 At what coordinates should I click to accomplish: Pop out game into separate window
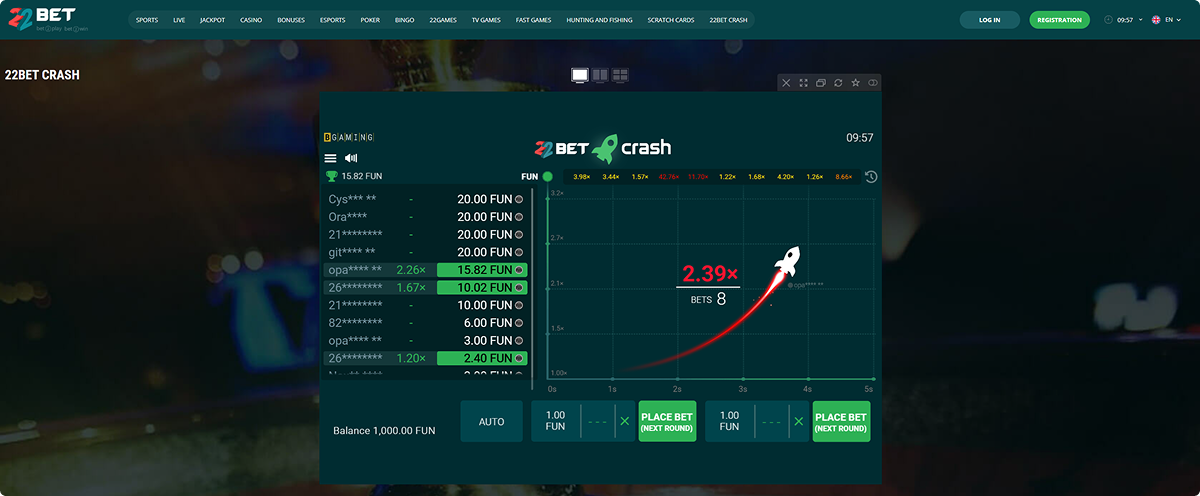point(820,83)
